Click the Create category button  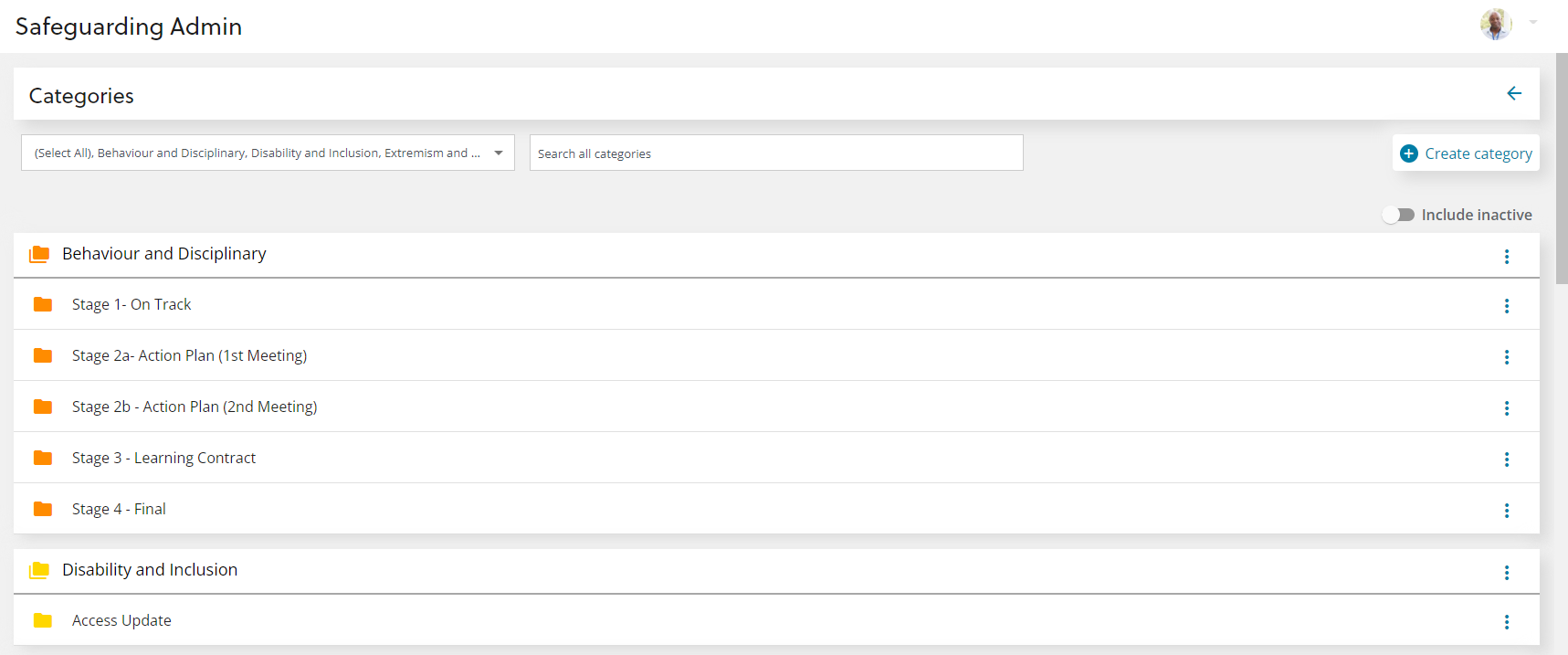click(x=1466, y=153)
